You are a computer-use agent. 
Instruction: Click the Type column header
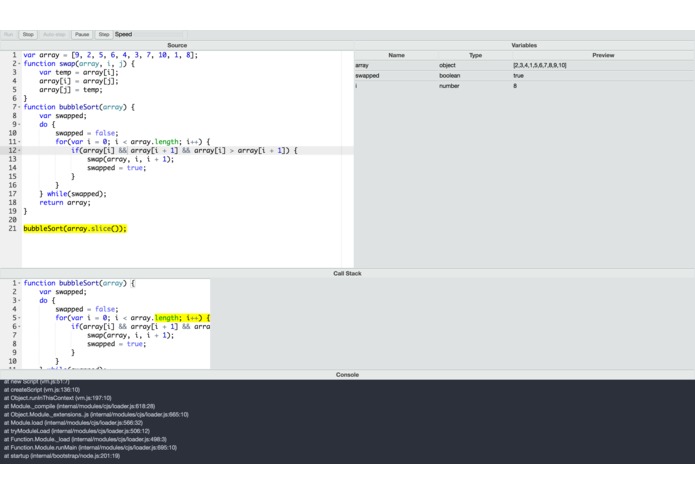(x=475, y=55)
